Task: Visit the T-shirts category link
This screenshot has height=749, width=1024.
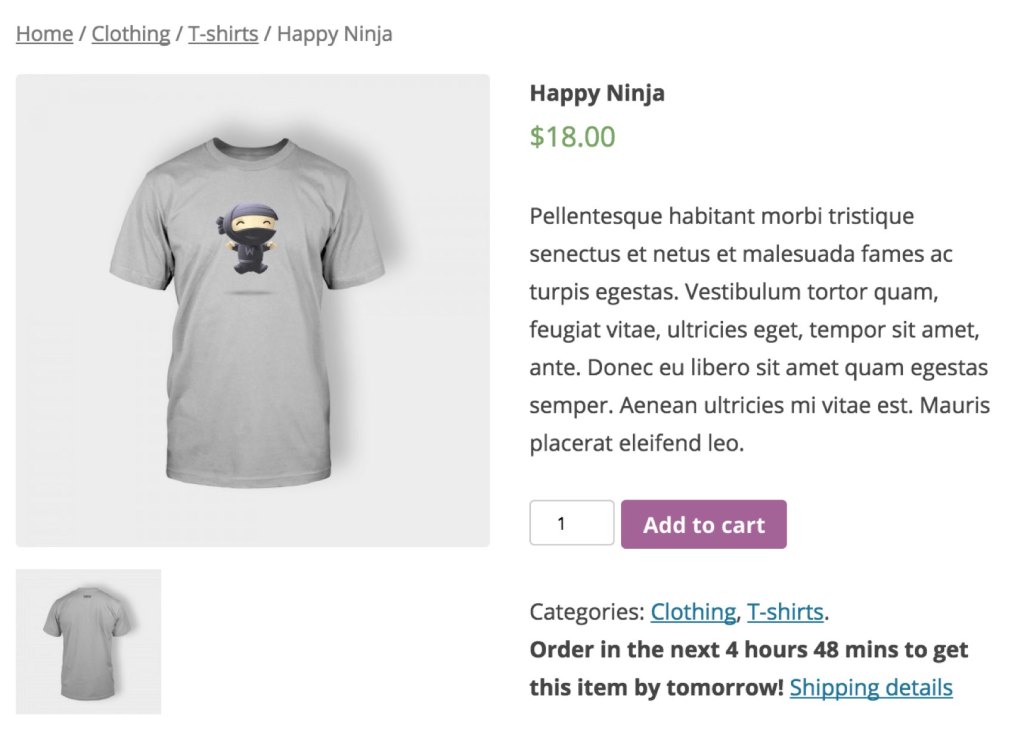Action: (784, 611)
